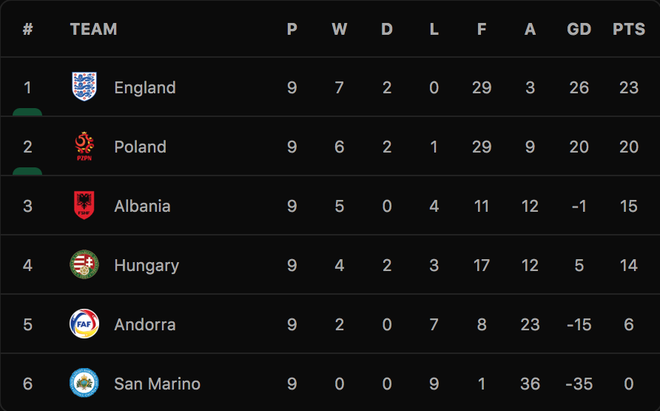Click the Hungary team badge

coord(84,265)
